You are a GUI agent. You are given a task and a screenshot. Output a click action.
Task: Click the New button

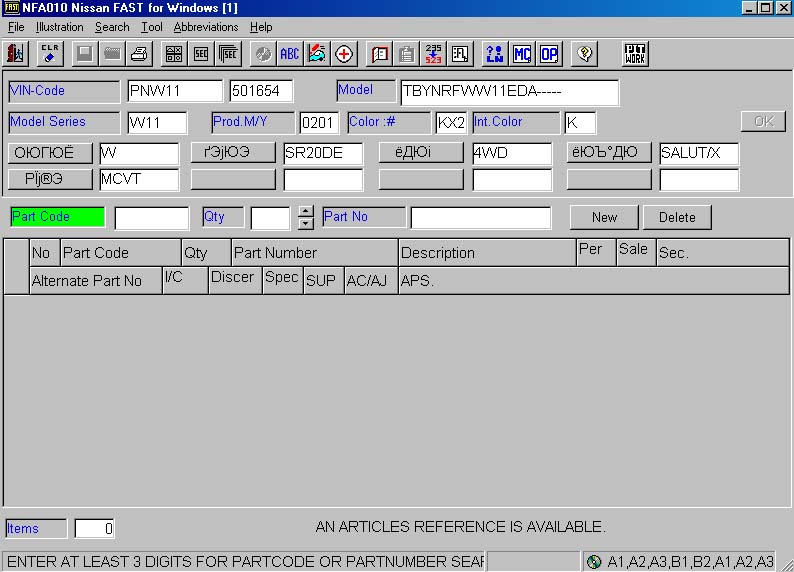[x=604, y=217]
